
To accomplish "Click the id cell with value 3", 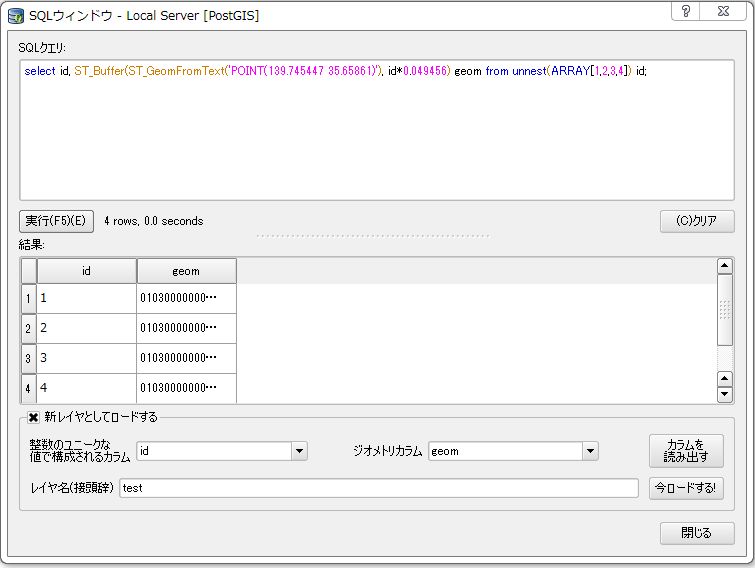I will [87, 358].
